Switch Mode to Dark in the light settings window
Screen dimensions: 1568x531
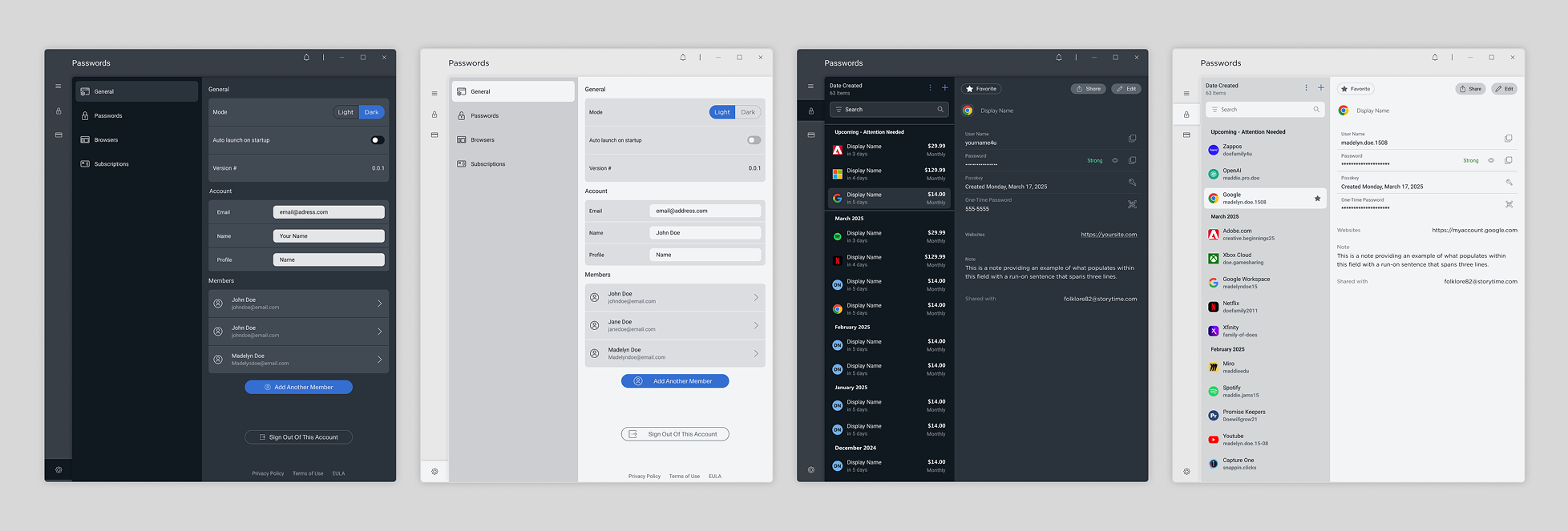point(748,112)
